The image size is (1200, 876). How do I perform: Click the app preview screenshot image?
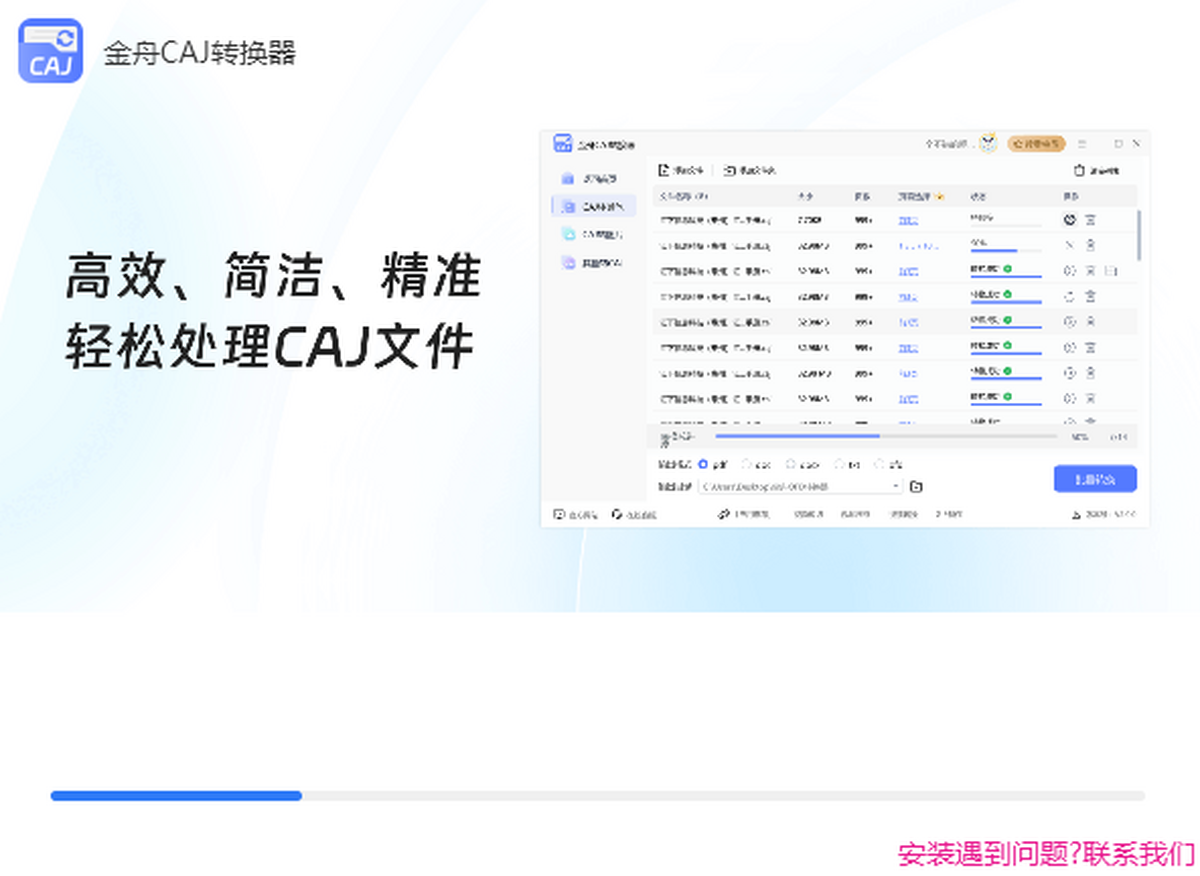tap(845, 329)
